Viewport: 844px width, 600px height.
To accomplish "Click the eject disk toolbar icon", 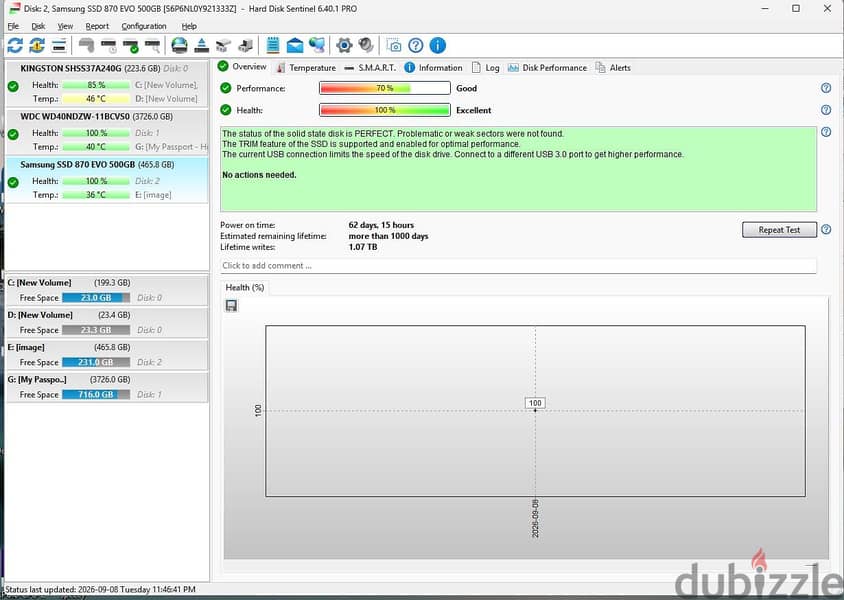I will coord(201,46).
